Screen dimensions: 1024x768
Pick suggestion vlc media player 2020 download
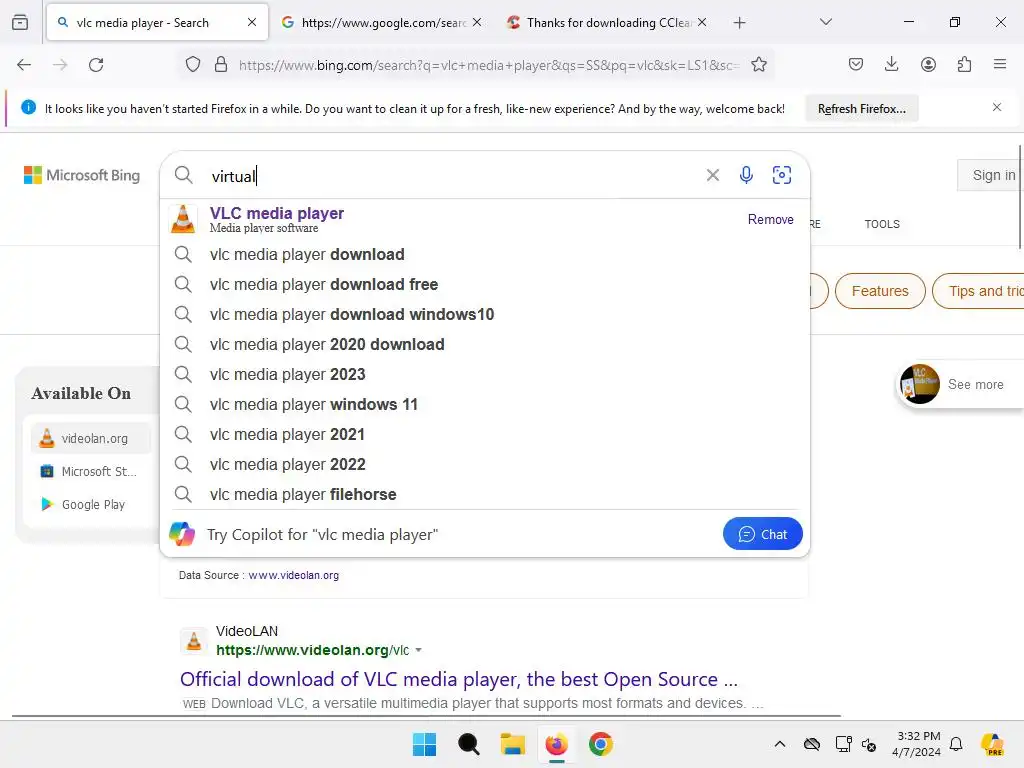point(485,344)
